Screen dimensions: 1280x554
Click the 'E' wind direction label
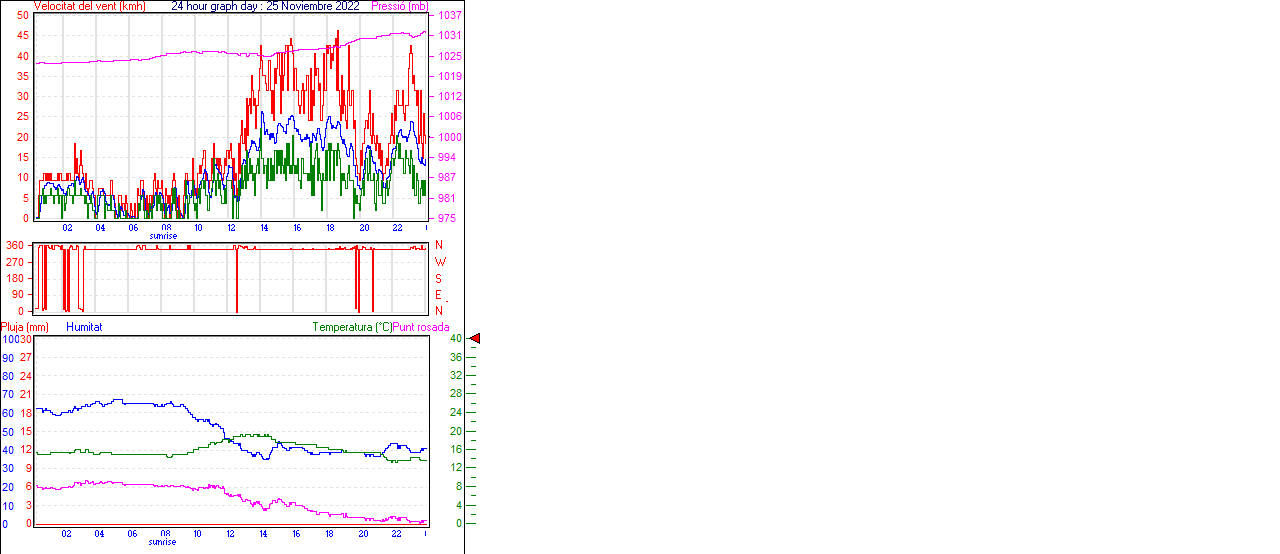(438, 295)
